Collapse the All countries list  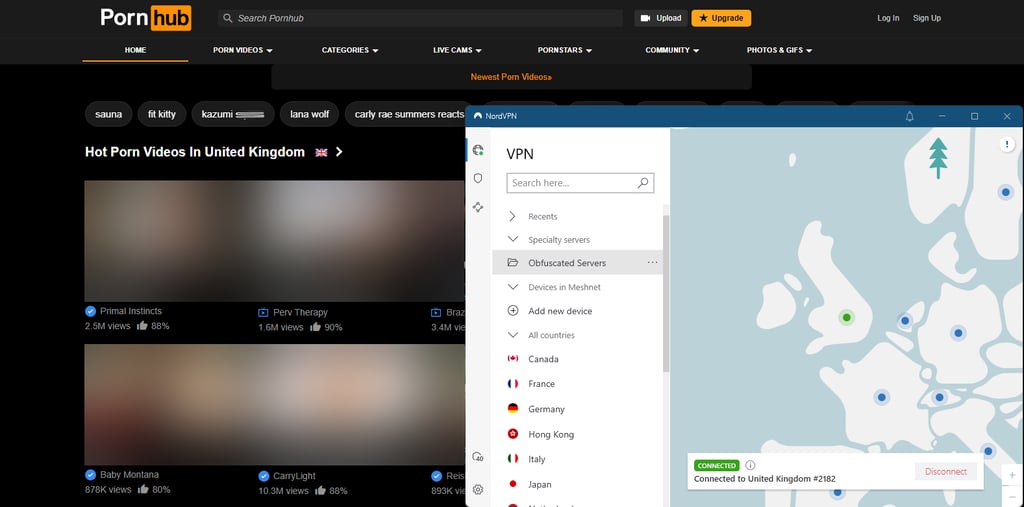click(513, 335)
